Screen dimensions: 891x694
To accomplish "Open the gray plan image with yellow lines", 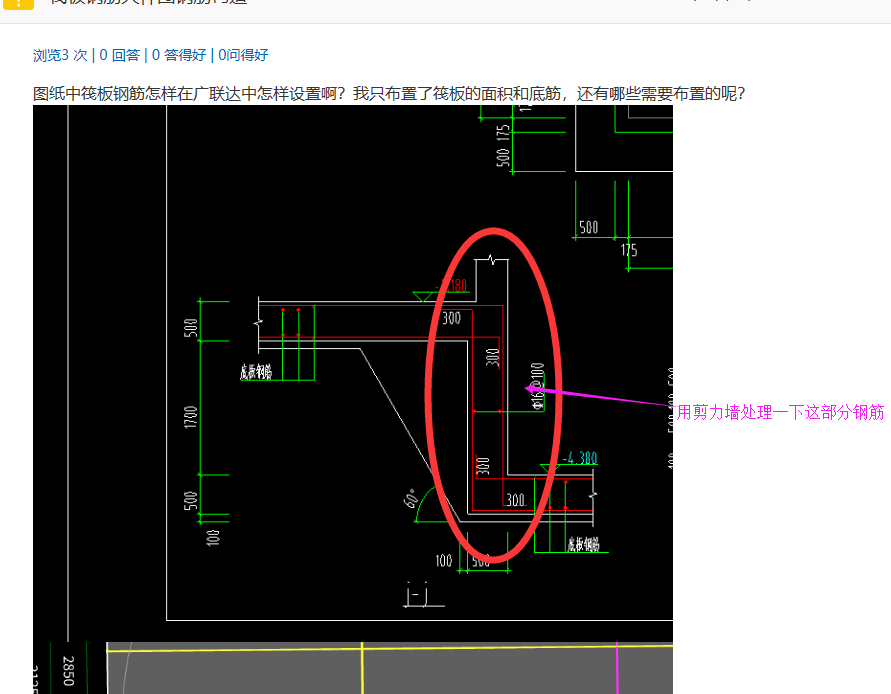I will [x=390, y=668].
